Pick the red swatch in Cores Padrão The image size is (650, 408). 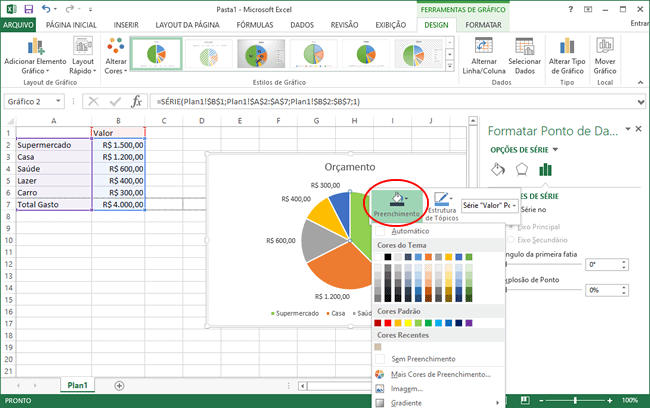[x=390, y=323]
